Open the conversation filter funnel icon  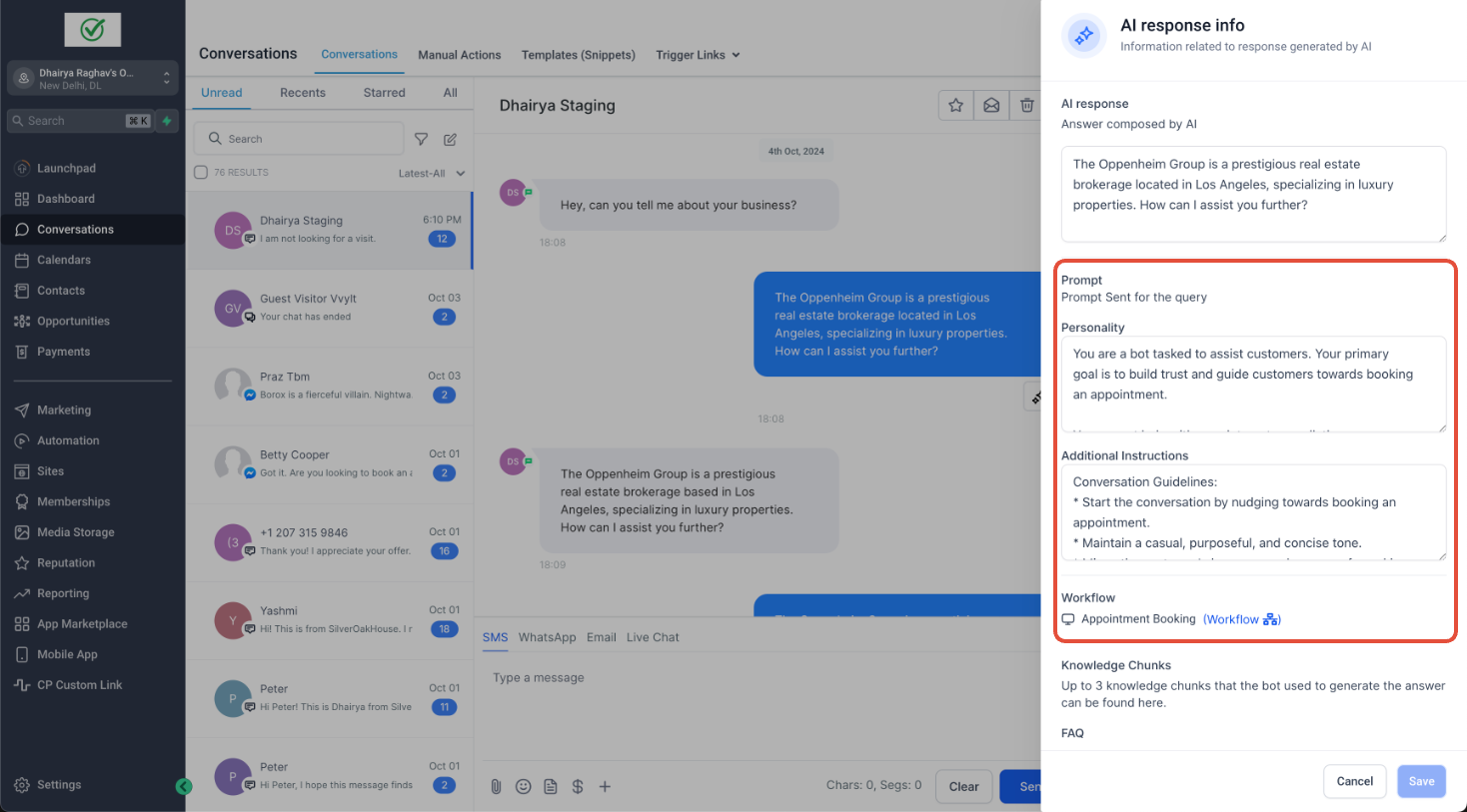[421, 139]
